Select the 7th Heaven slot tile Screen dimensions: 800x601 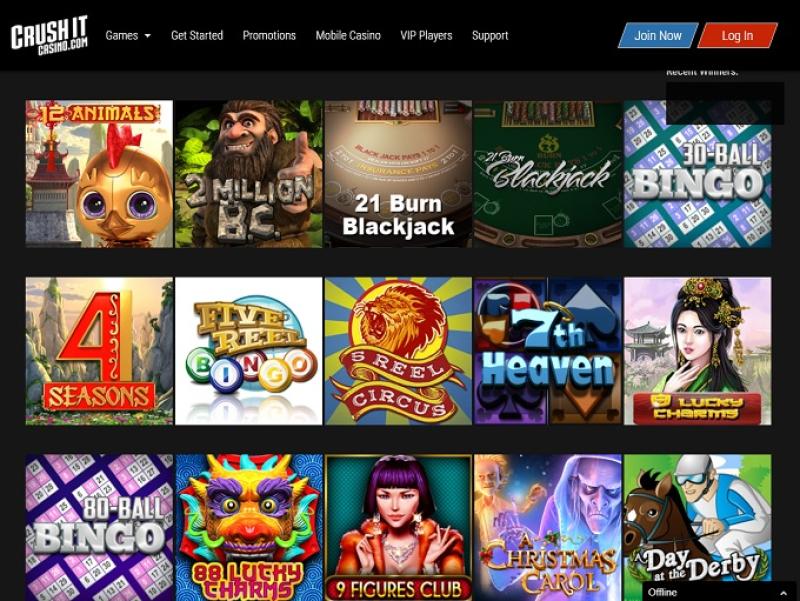547,351
